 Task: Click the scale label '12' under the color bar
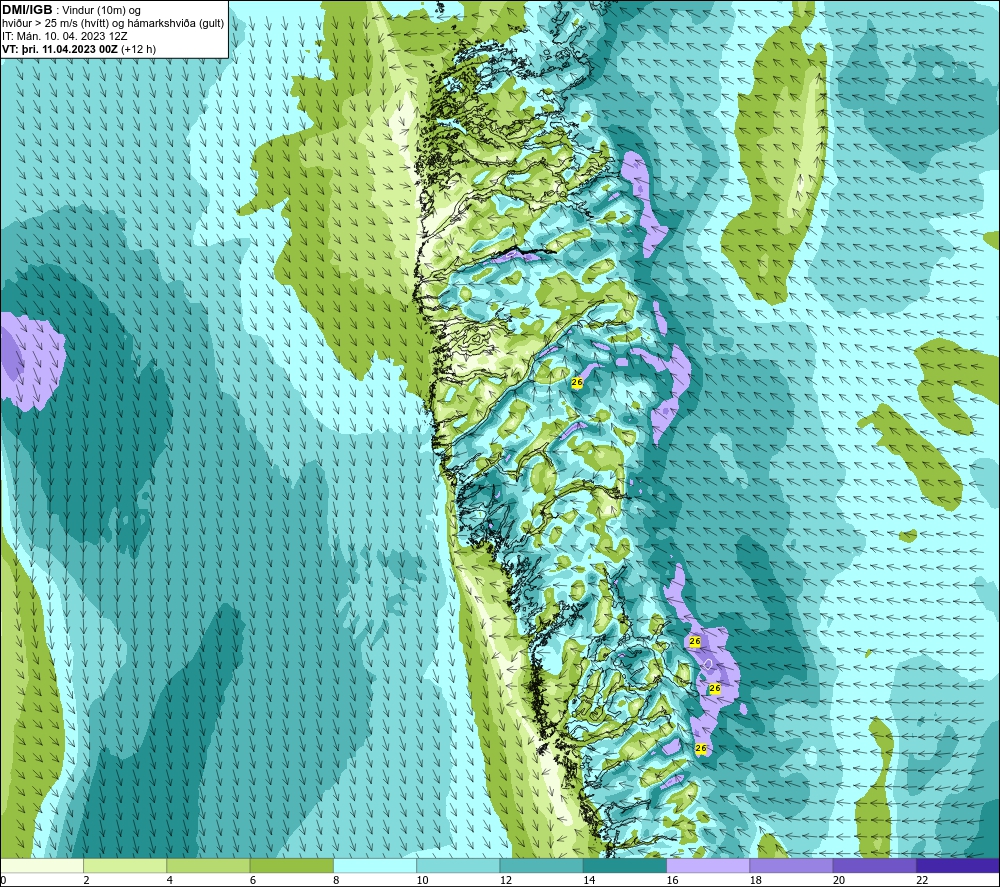tap(506, 880)
